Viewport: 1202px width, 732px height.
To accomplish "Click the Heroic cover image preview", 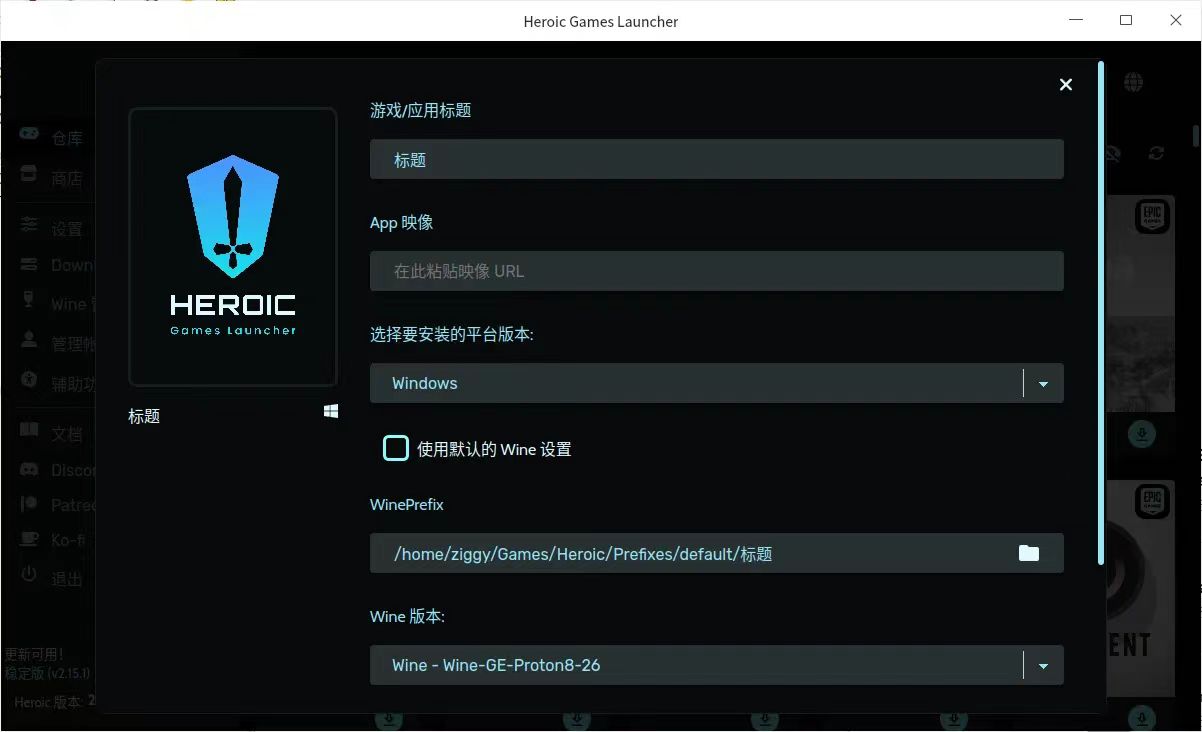I will click(x=233, y=247).
